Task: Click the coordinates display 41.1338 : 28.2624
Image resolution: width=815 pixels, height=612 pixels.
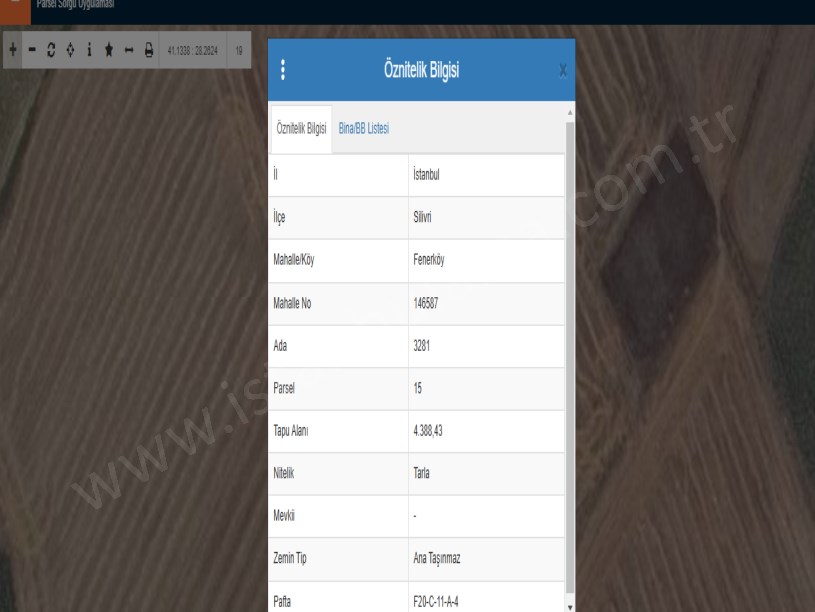Action: click(x=192, y=50)
